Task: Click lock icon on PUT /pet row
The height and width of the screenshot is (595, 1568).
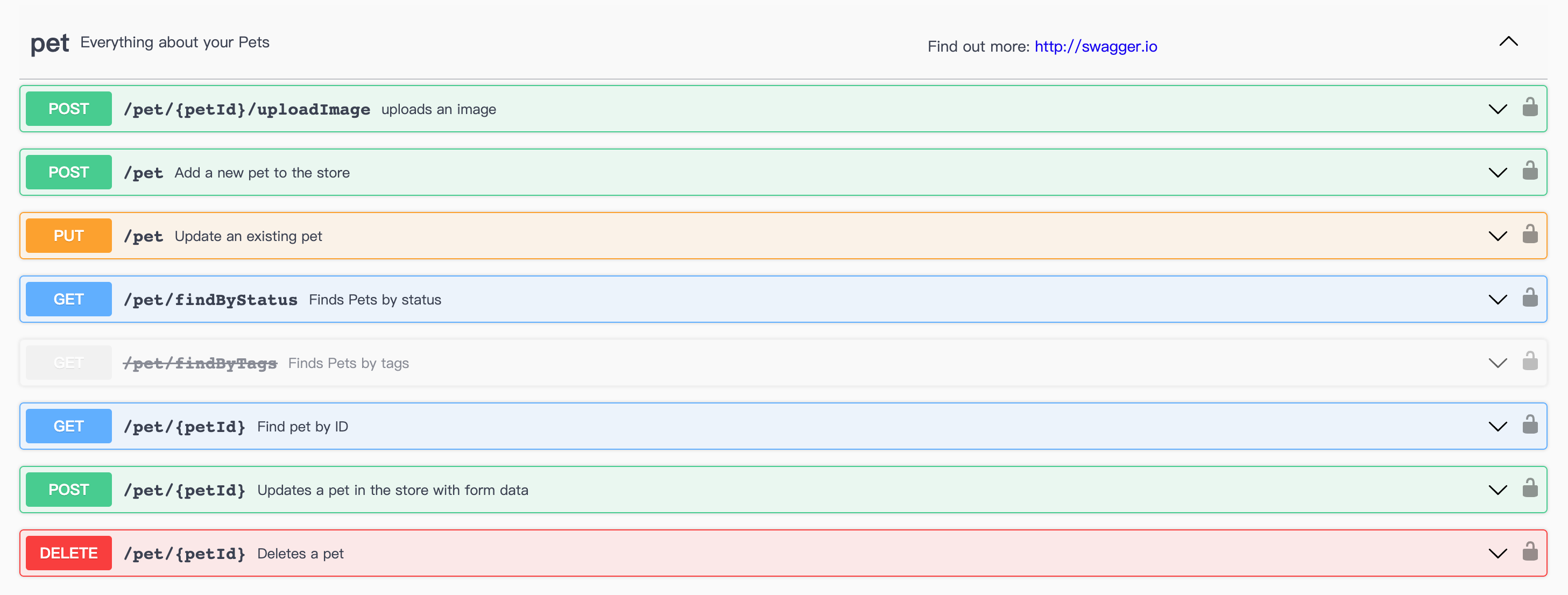Action: pyautogui.click(x=1530, y=235)
